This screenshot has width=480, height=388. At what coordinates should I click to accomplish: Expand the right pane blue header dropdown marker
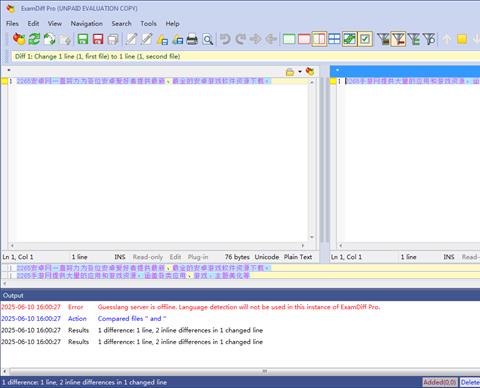[337, 70]
